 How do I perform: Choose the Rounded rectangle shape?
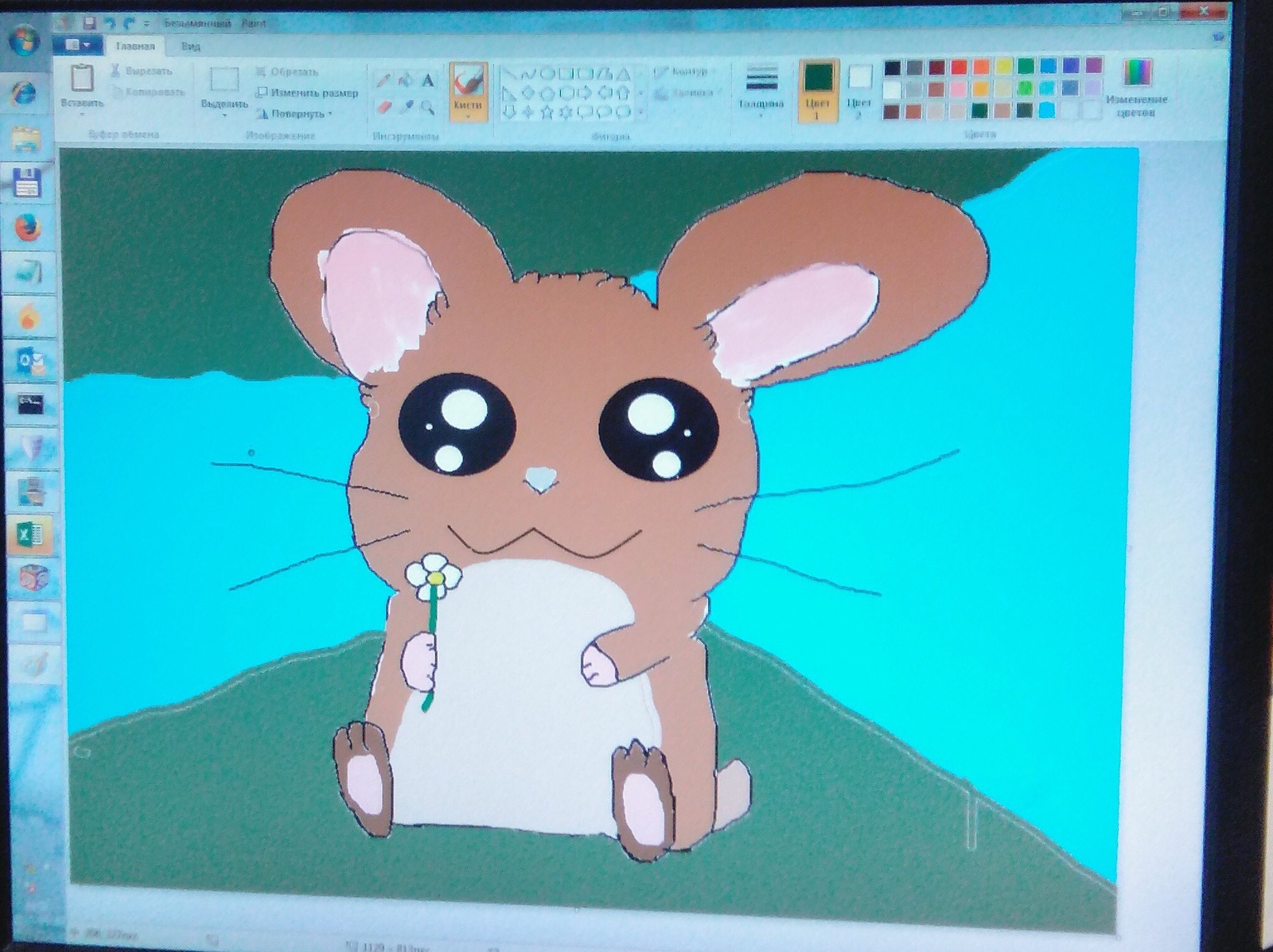(x=585, y=74)
